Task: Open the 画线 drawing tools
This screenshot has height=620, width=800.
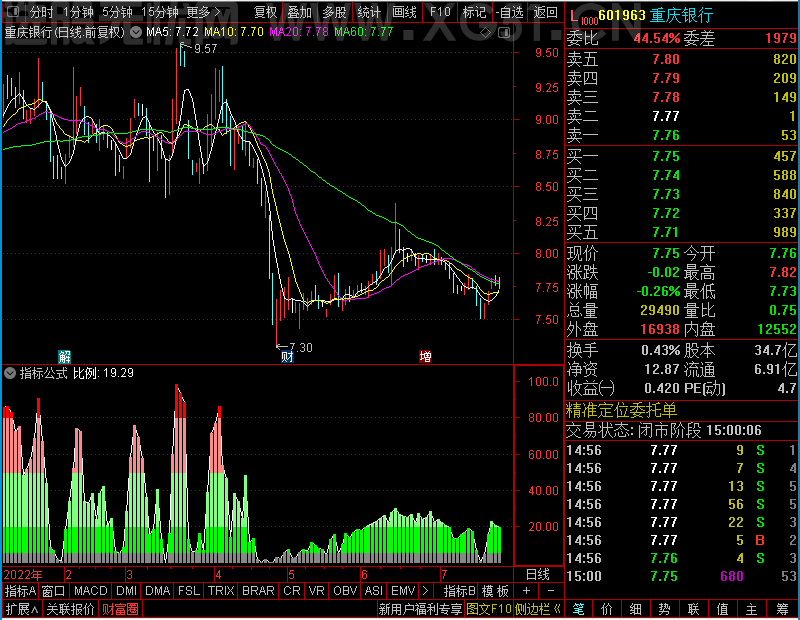Action: [404, 12]
